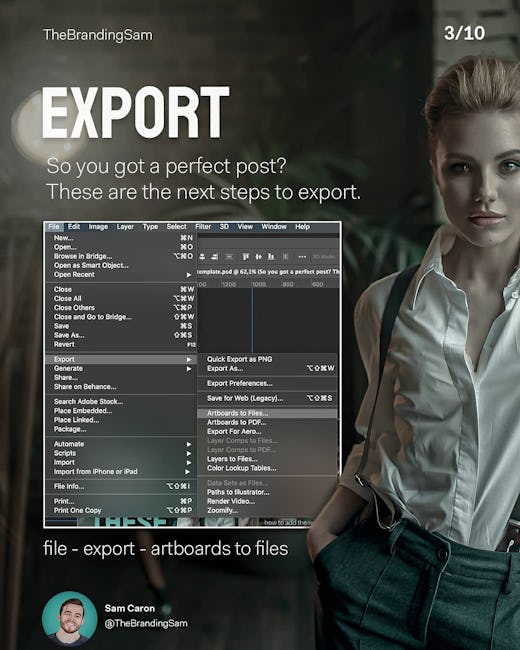Select Close and Go to Bridge...
The height and width of the screenshot is (650, 520).
pyautogui.click(x=120, y=317)
